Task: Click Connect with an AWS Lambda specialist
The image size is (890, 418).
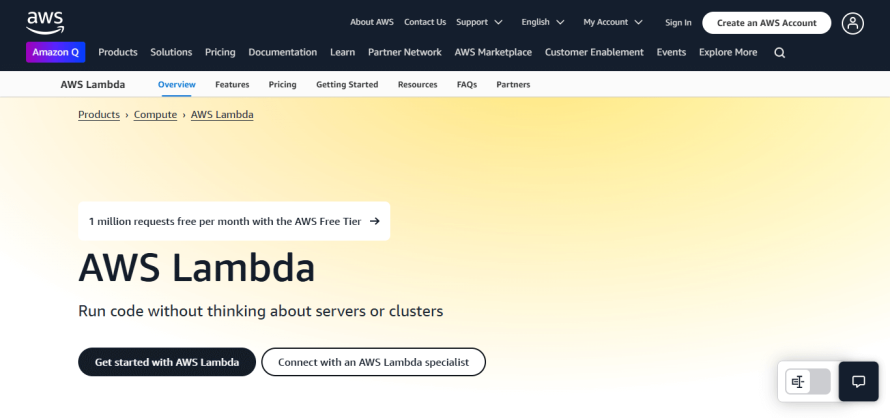Action: 373,362
